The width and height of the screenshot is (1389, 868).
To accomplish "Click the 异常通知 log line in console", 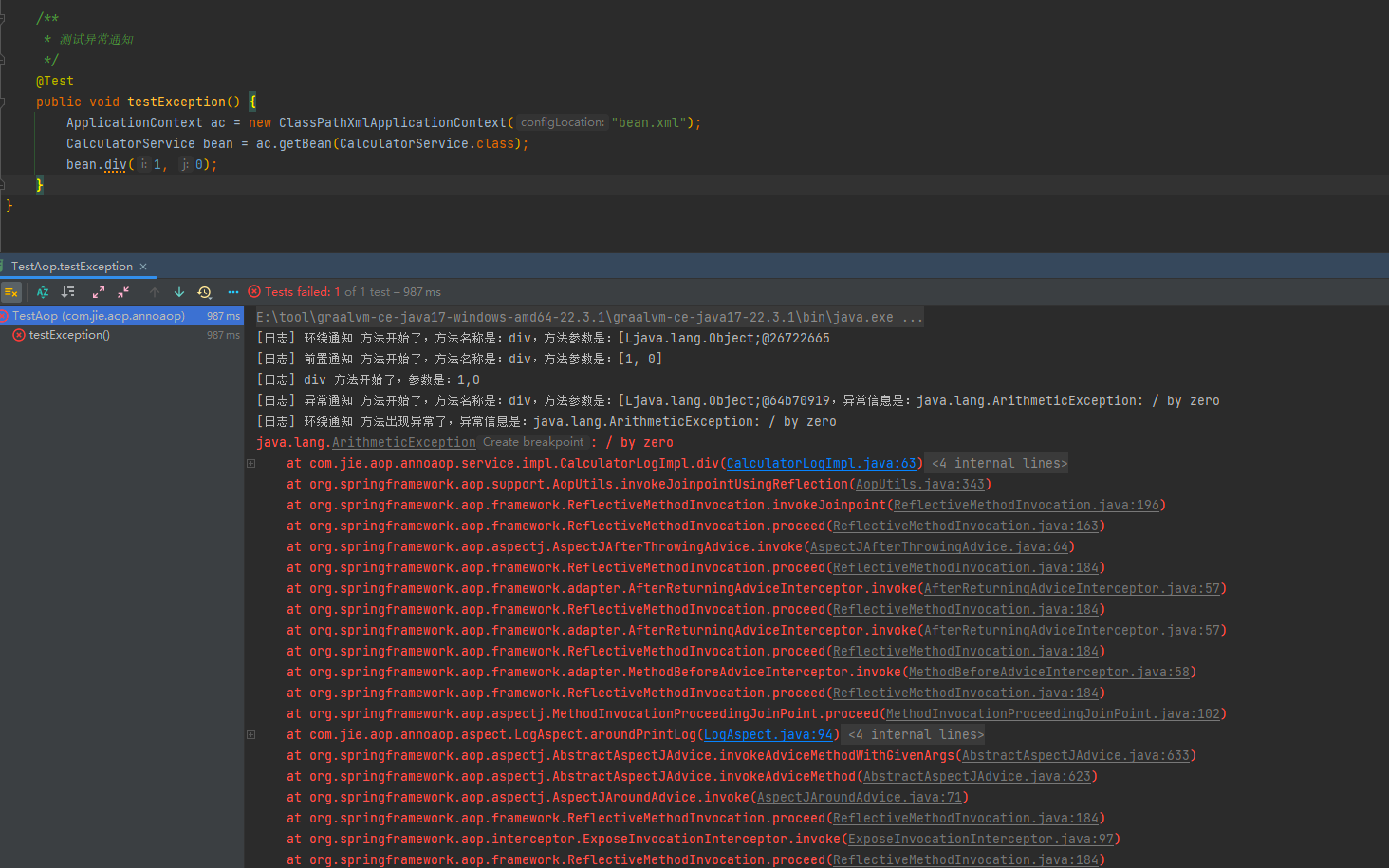I will click(x=738, y=401).
